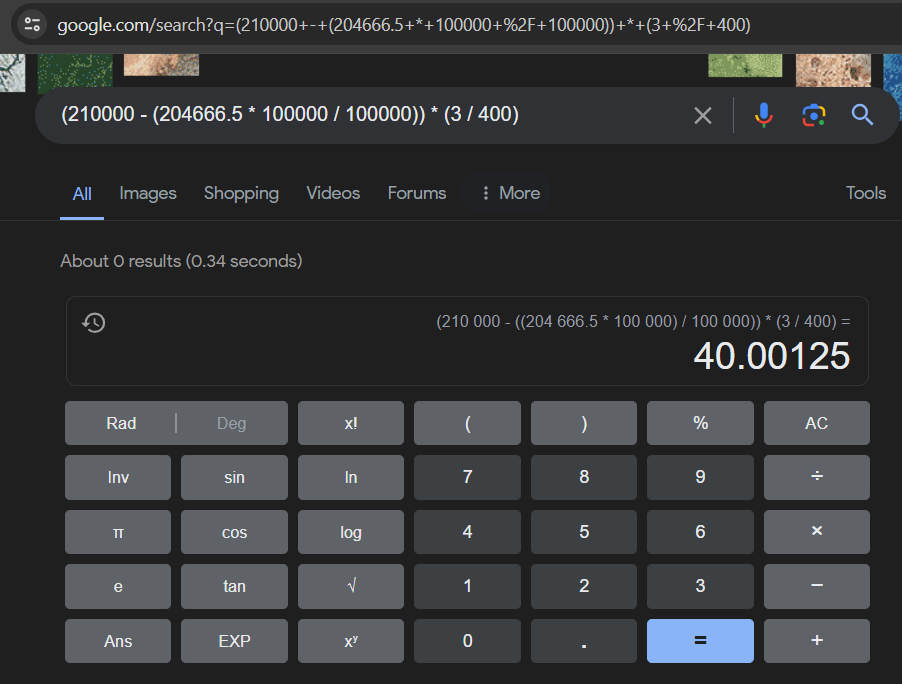Viewport: 902px width, 684px height.
Task: Switch to the Shopping tab
Action: [241, 193]
